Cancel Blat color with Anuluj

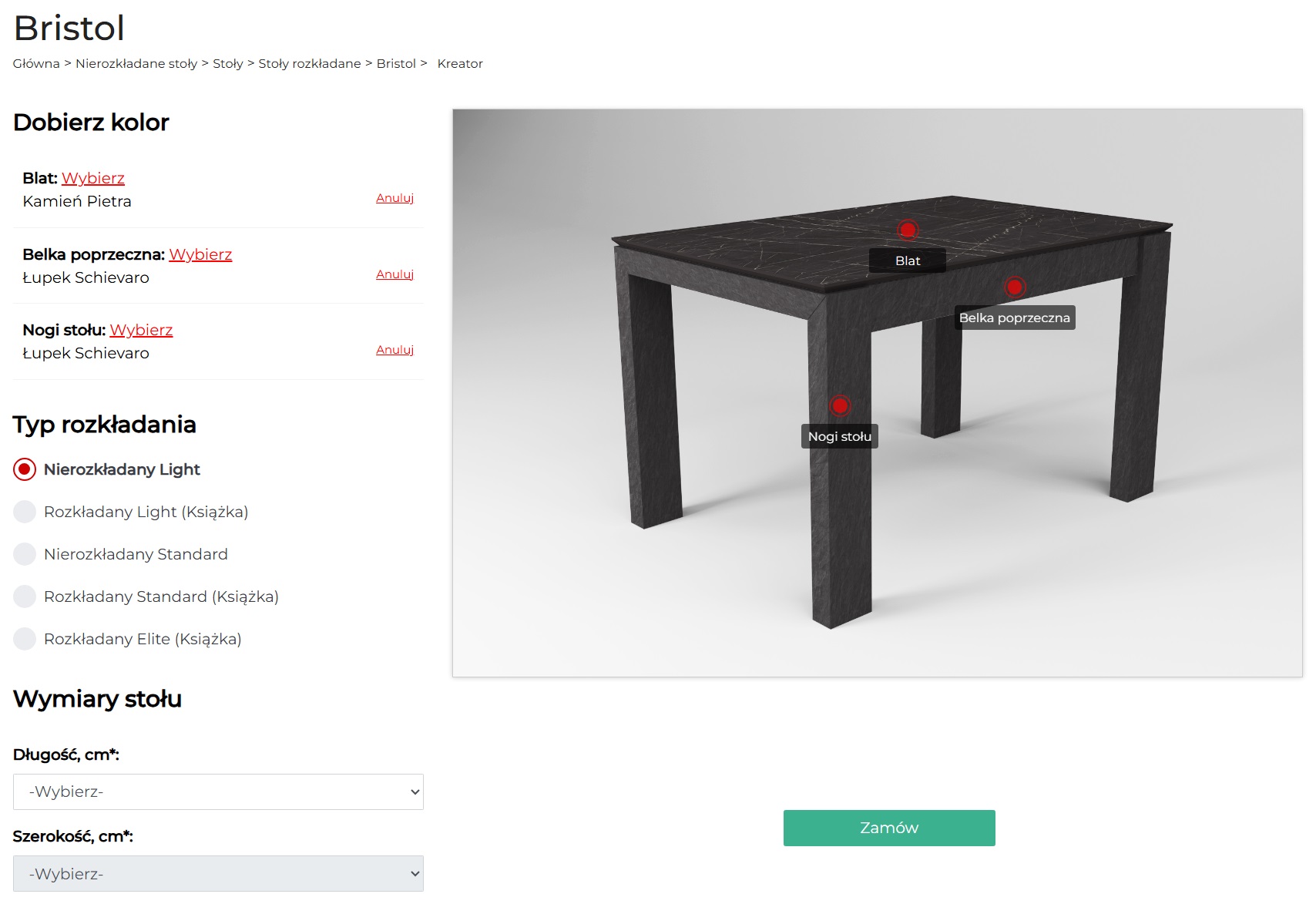coord(394,198)
